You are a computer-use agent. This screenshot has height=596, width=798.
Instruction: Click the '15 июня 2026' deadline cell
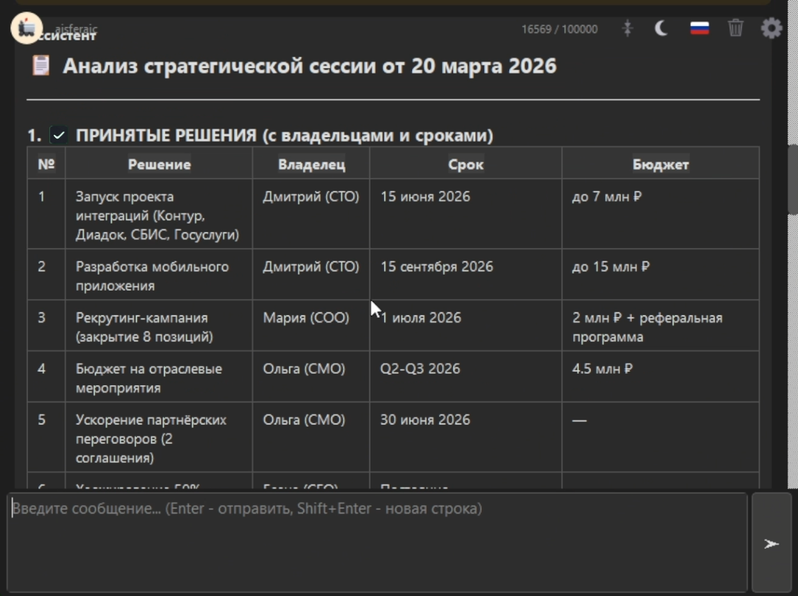pyautogui.click(x=425, y=197)
